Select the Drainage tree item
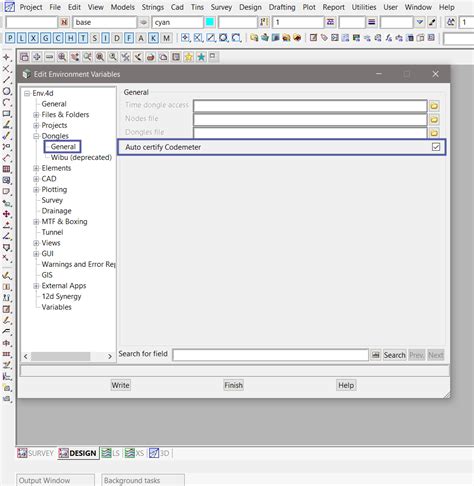Image resolution: width=474 pixels, height=486 pixels. (x=56, y=211)
